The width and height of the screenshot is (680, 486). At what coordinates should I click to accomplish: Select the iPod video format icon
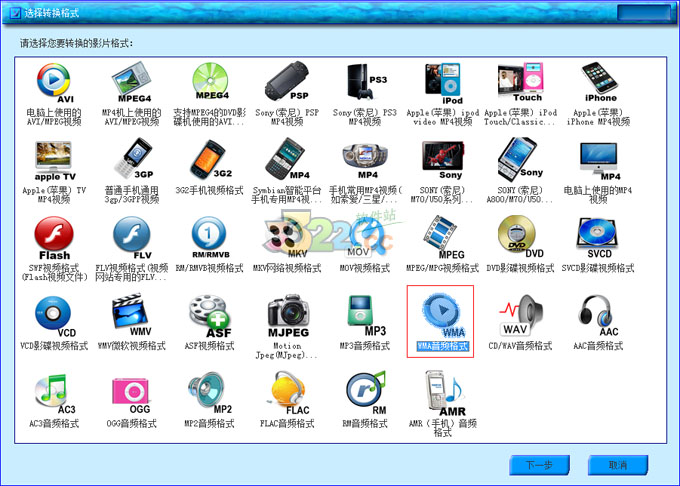pyautogui.click(x=443, y=83)
